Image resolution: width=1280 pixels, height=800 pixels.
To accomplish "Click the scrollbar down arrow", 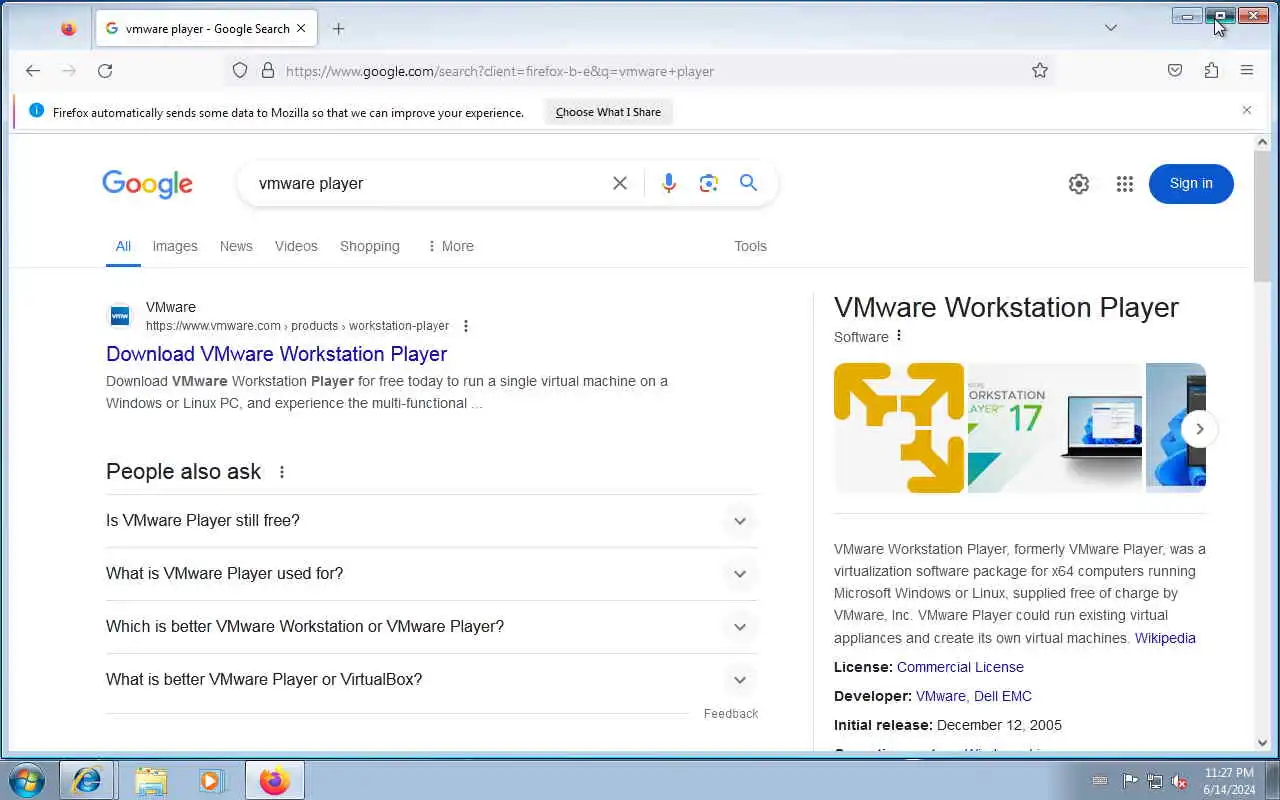I will 1262,743.
